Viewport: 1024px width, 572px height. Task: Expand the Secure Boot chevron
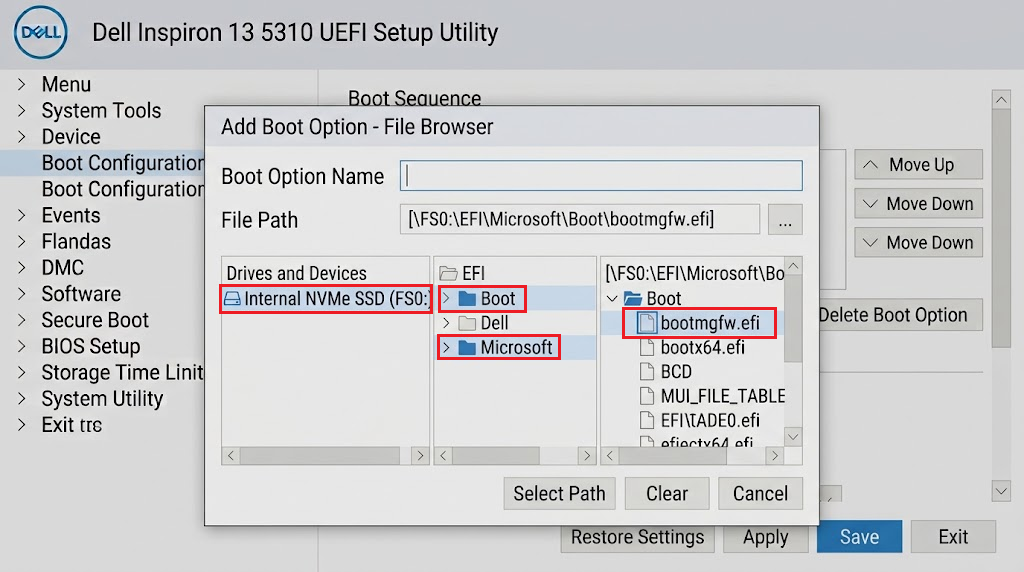22,320
